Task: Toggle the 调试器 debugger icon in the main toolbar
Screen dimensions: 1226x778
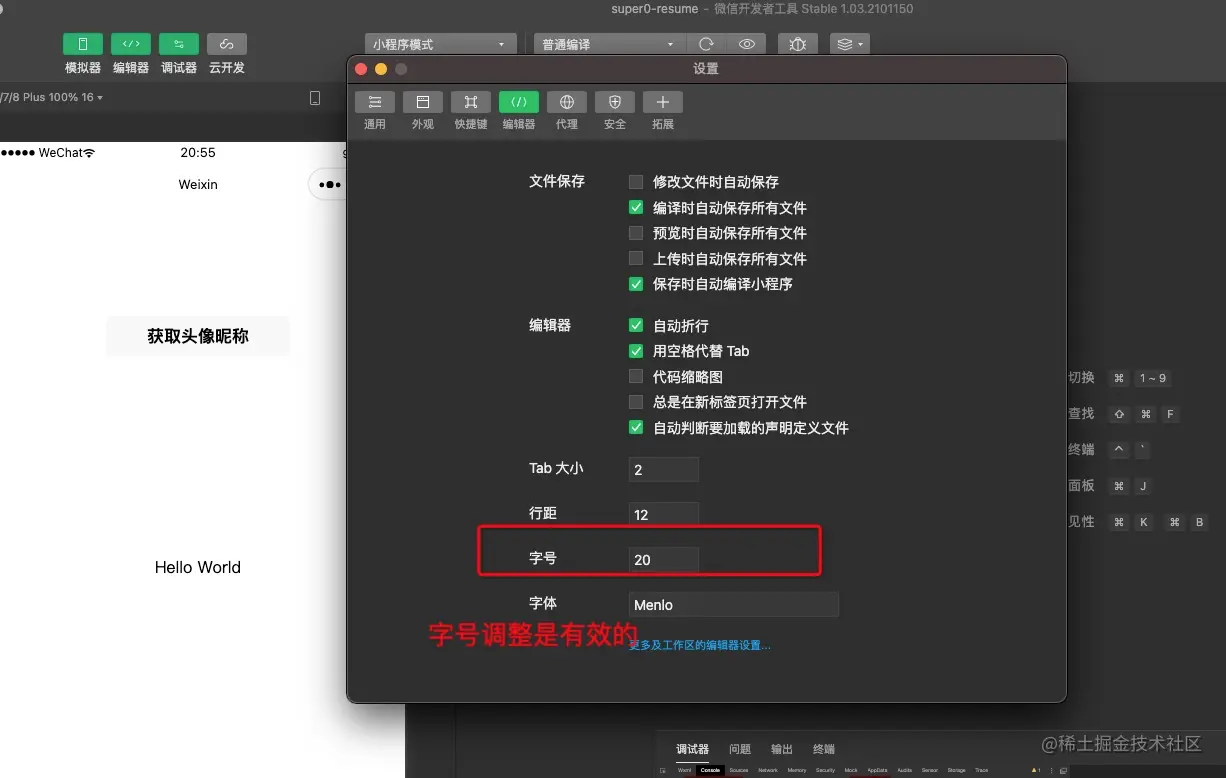Action: [179, 44]
